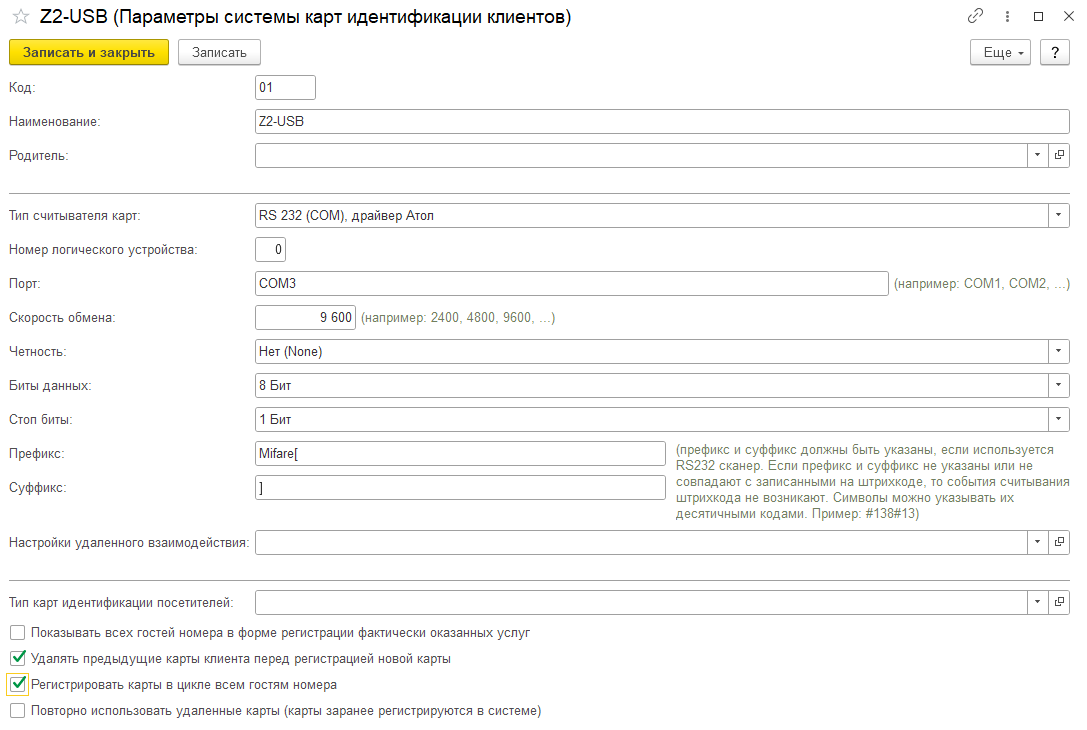
Task: Open Родитель selection form icon
Action: tap(1059, 155)
